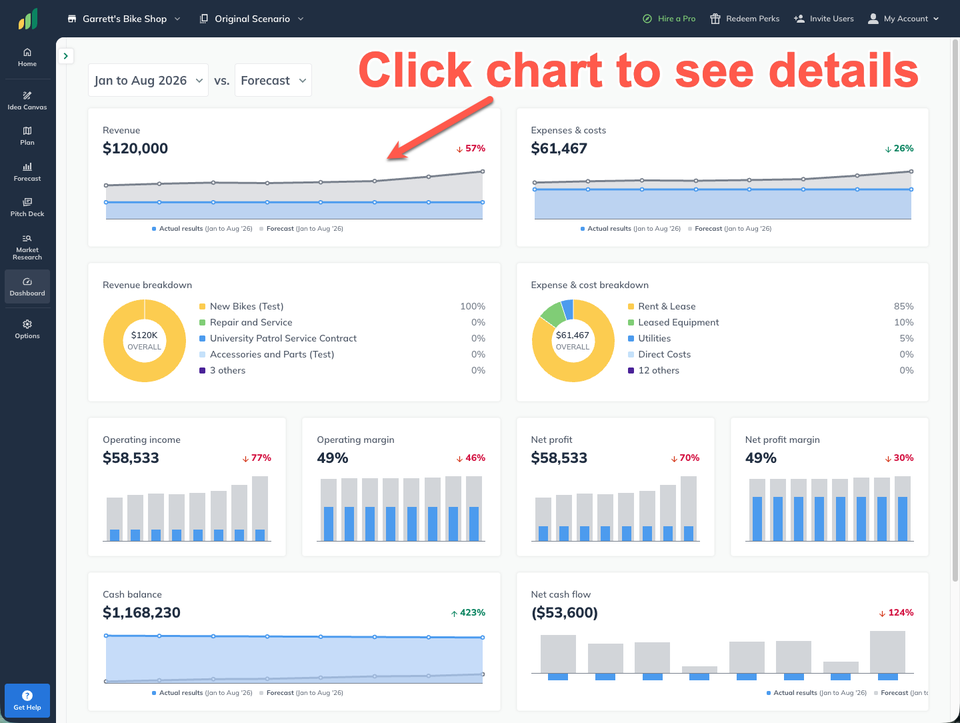Screen dimensions: 960x723
Task: Click the 57% revenue variance indicator
Action: pyautogui.click(x=470, y=148)
